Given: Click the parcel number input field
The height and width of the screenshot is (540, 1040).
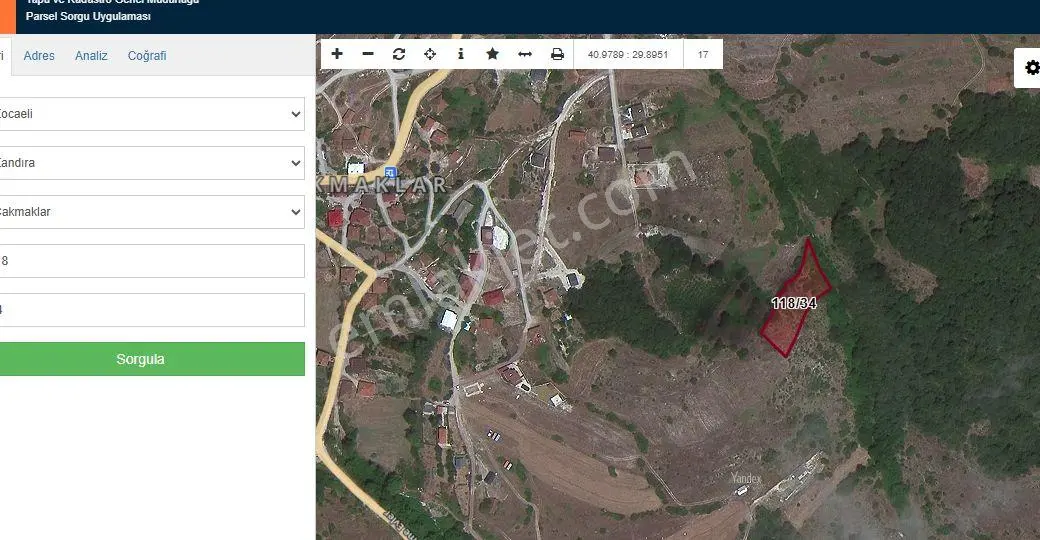Looking at the screenshot, I should tap(152, 310).
